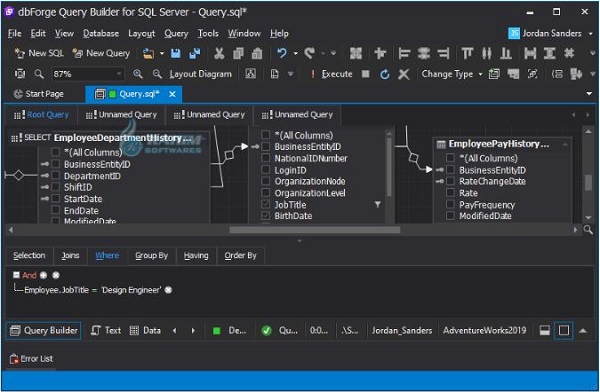The height and width of the screenshot is (392, 600).
Task: Click the Stop execution square icon
Action: click(x=366, y=74)
